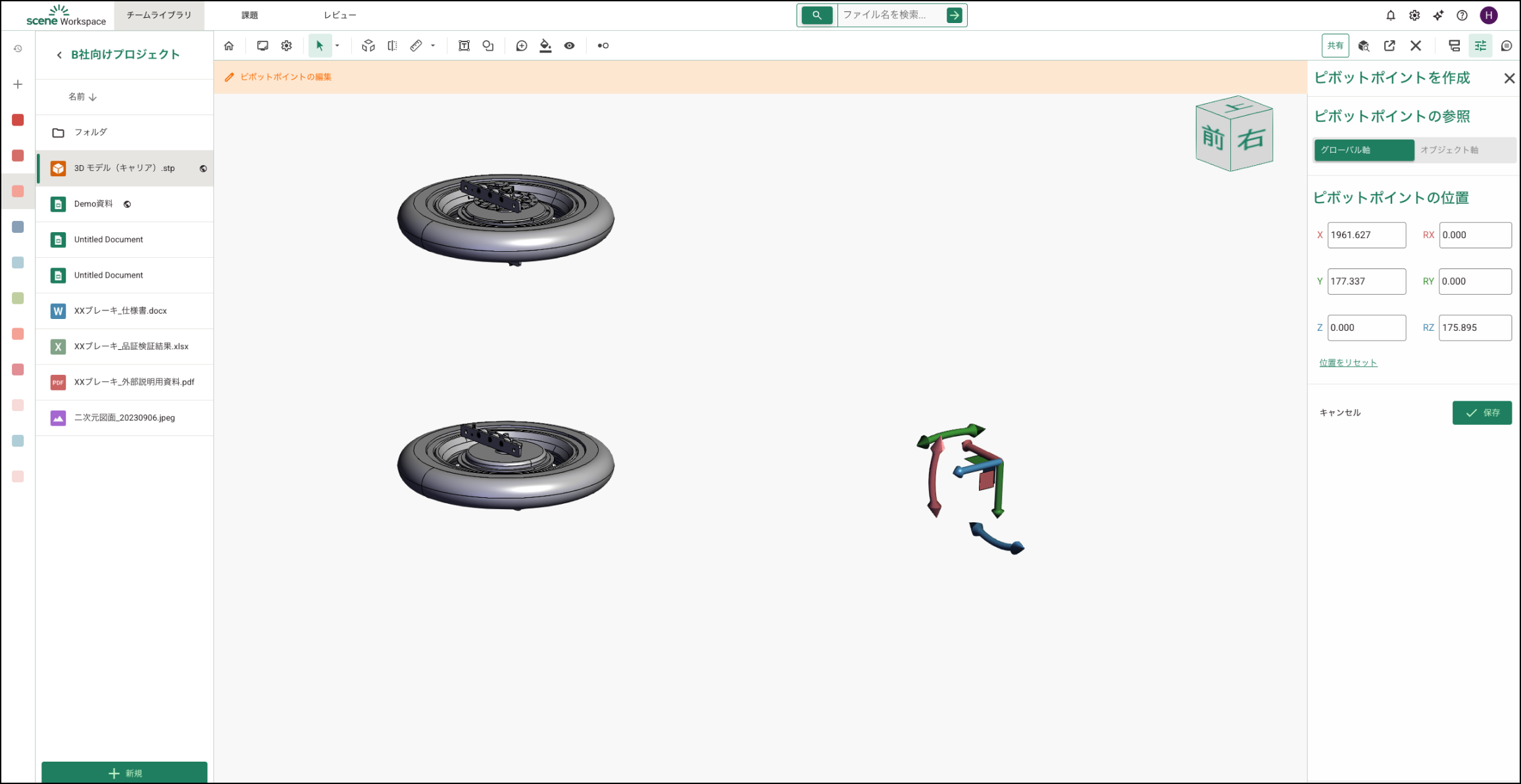1521x784 pixels.
Task: Choose the text box annotation tool
Action: coord(464,45)
